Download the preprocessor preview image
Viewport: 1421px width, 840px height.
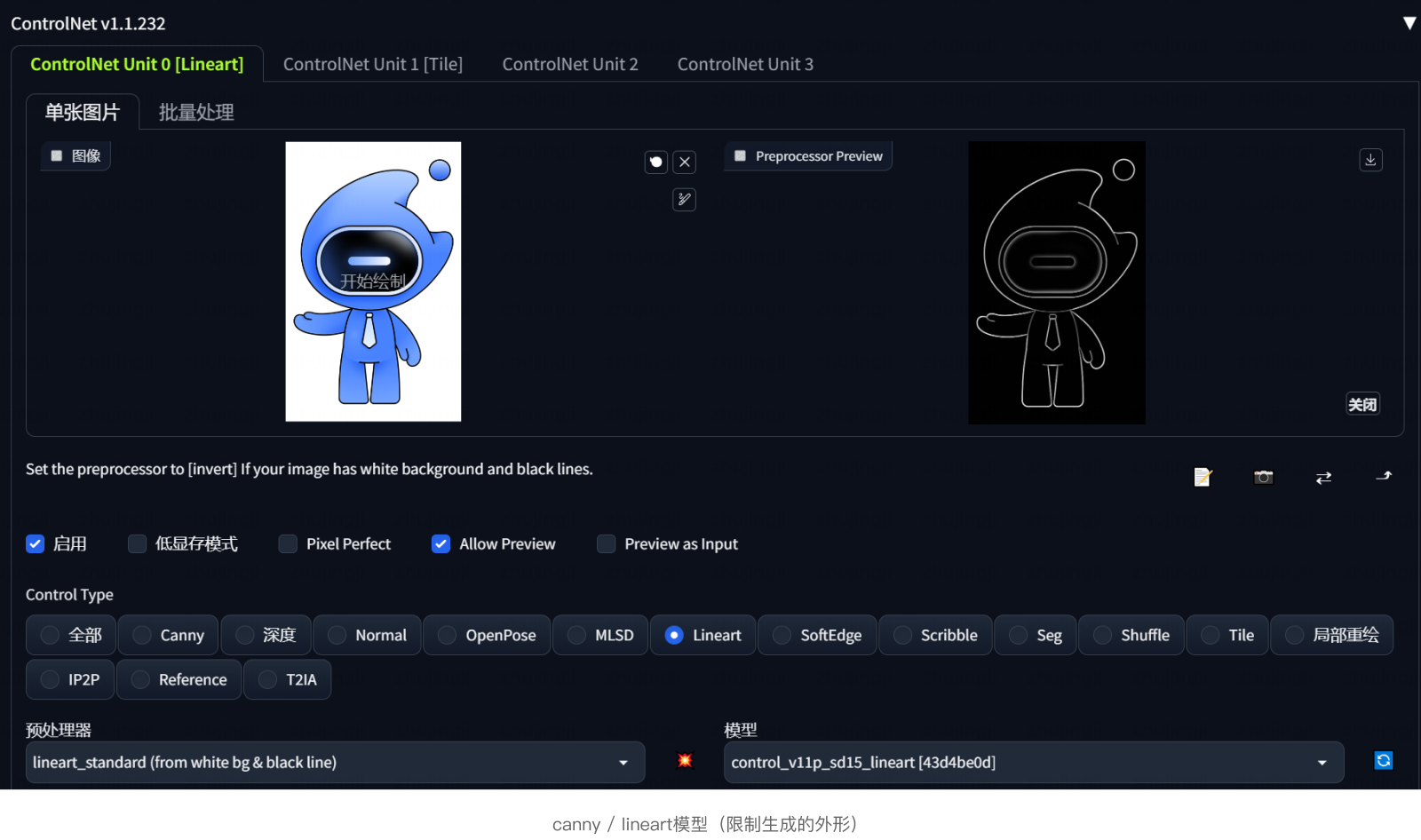(x=1371, y=160)
